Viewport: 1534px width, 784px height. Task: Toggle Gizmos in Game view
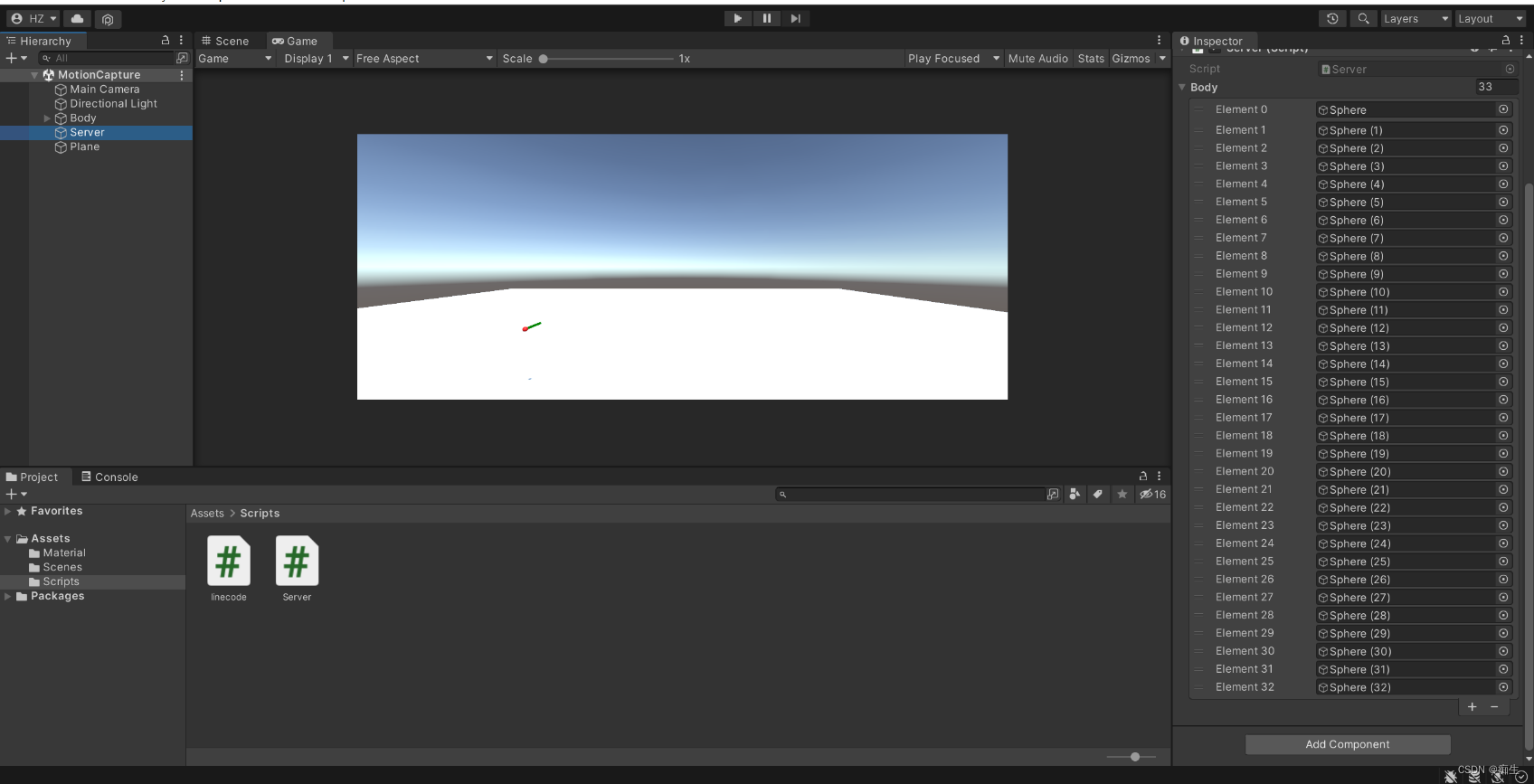1131,59
